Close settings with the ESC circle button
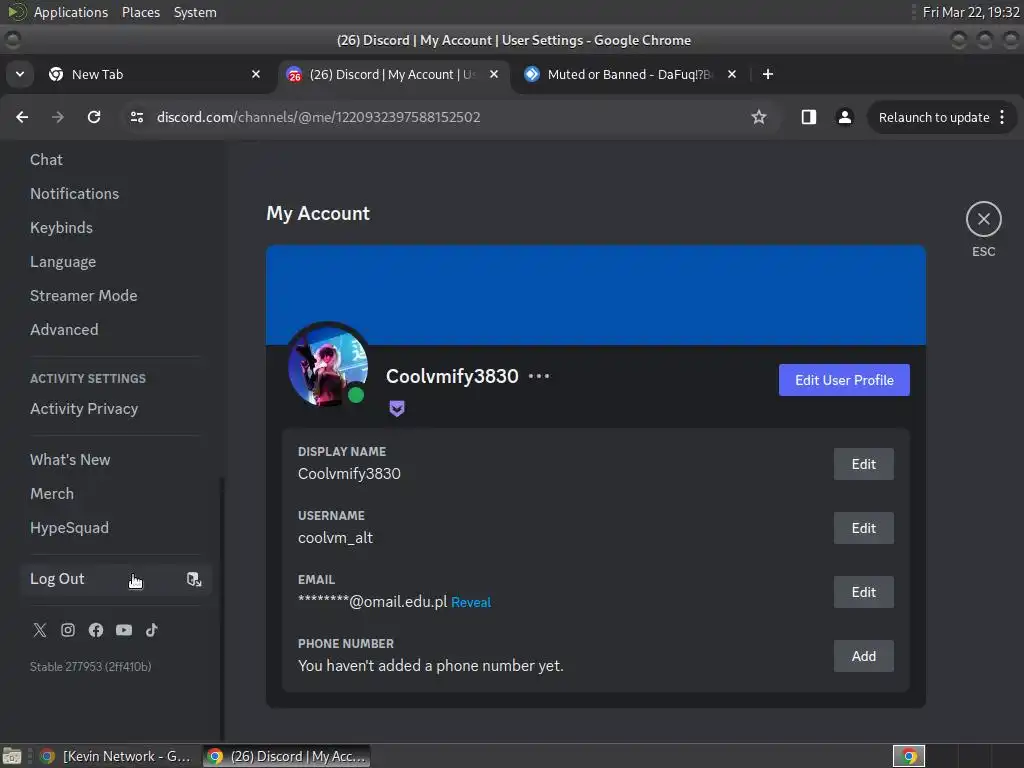The height and width of the screenshot is (768, 1024). (x=984, y=219)
